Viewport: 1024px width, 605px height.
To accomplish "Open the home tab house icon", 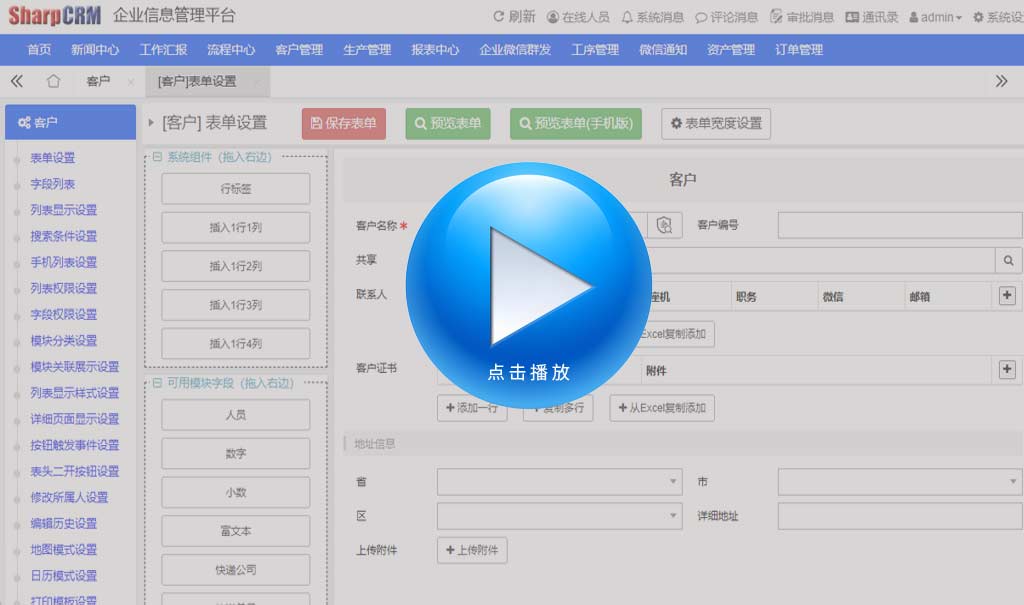I will (x=54, y=81).
